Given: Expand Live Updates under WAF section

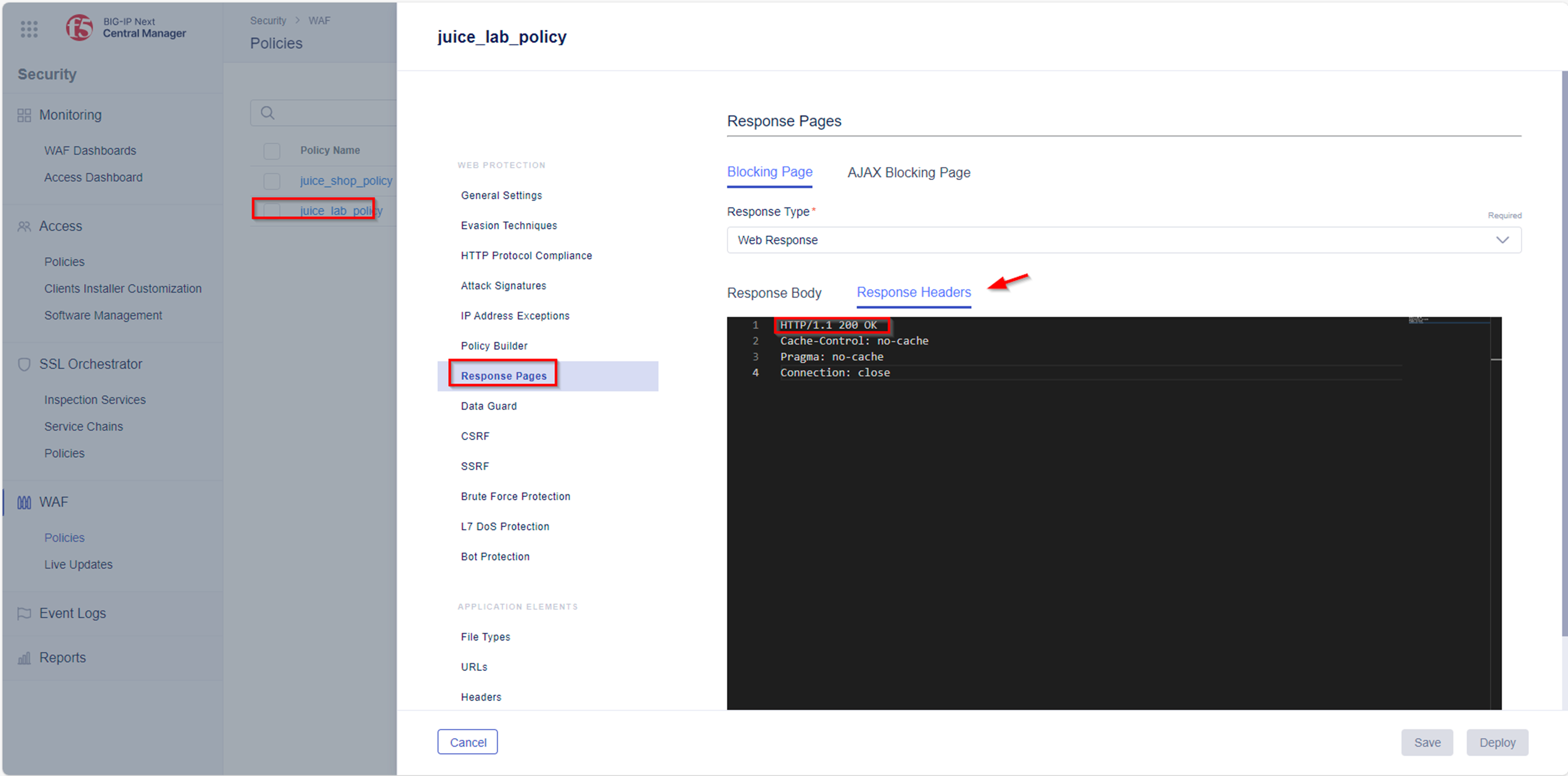Looking at the screenshot, I should pyautogui.click(x=77, y=564).
